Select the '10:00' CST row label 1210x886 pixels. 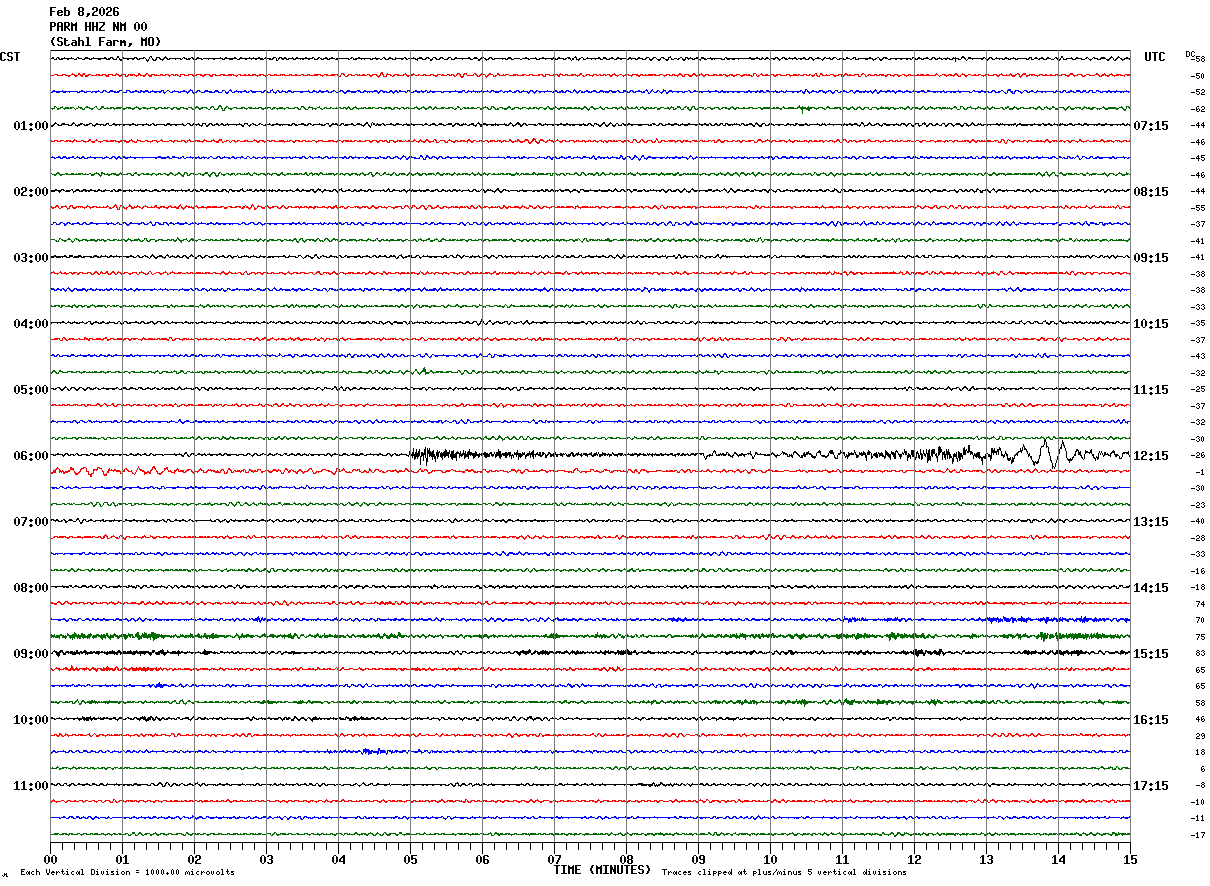click(x=31, y=720)
